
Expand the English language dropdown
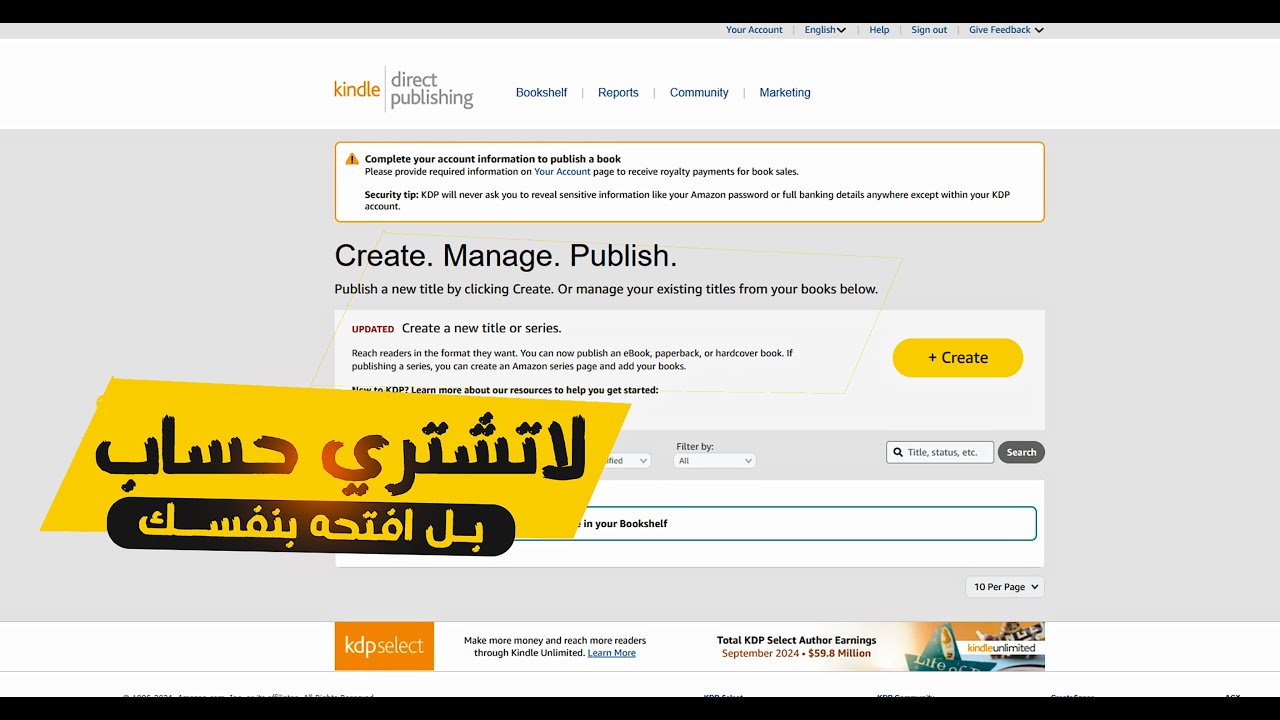coord(825,30)
